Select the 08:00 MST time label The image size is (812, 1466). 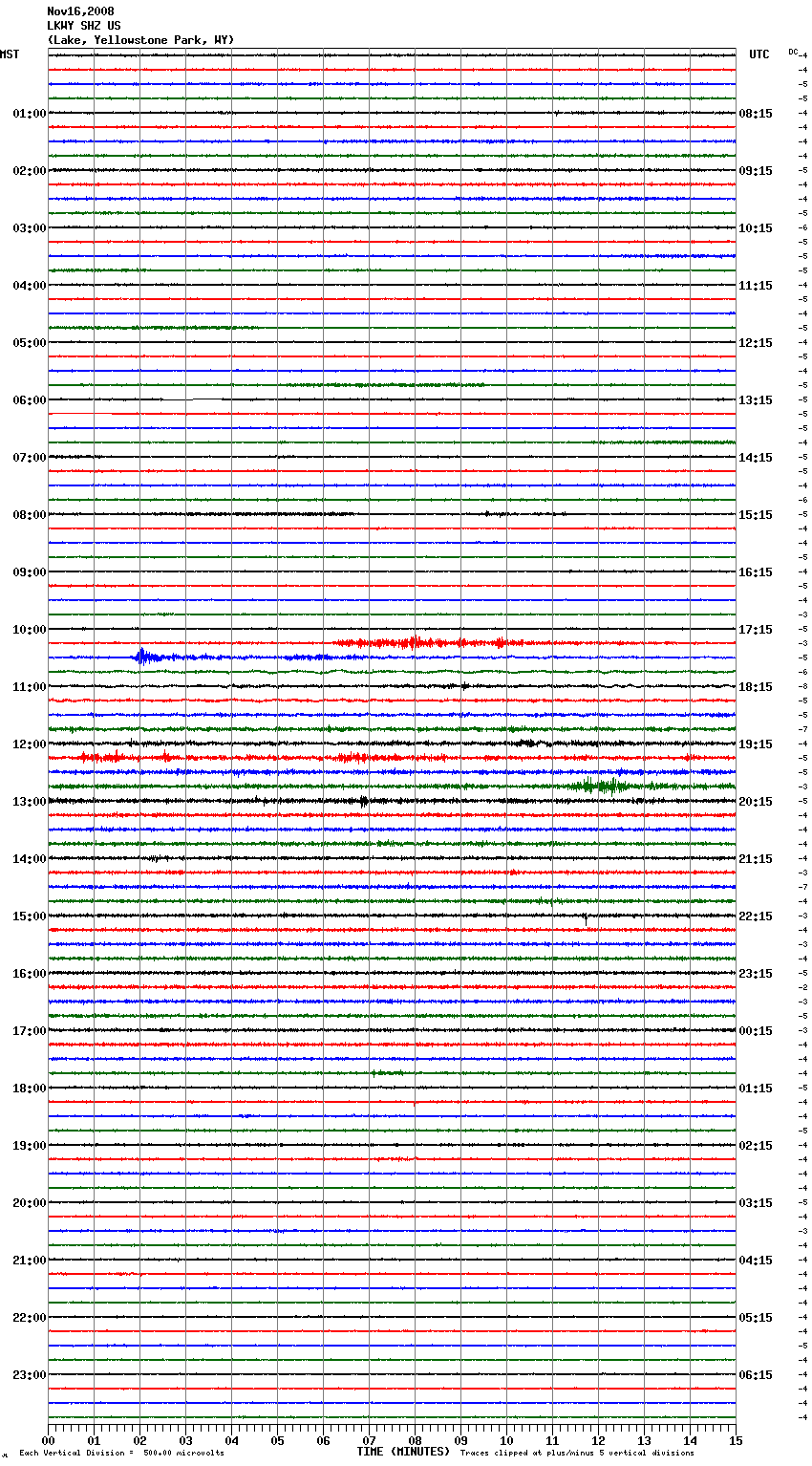[x=30, y=515]
